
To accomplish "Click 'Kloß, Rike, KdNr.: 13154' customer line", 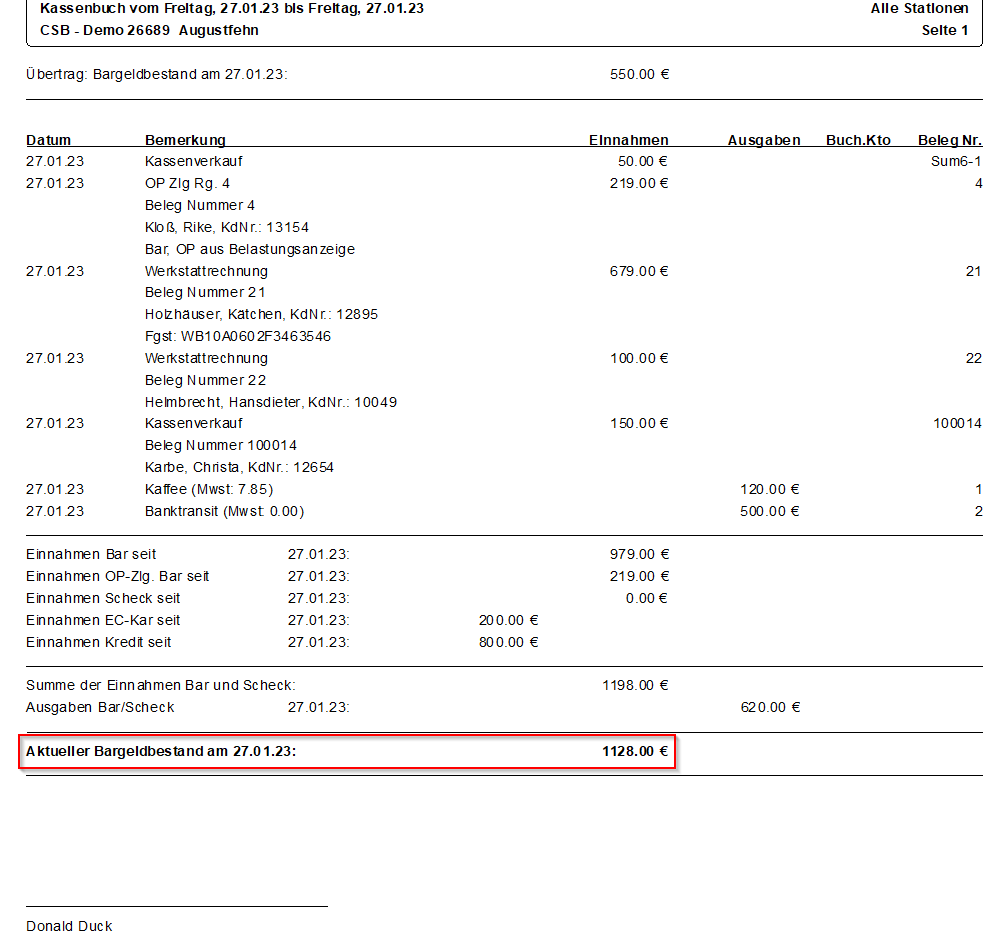I will pyautogui.click(x=227, y=227).
